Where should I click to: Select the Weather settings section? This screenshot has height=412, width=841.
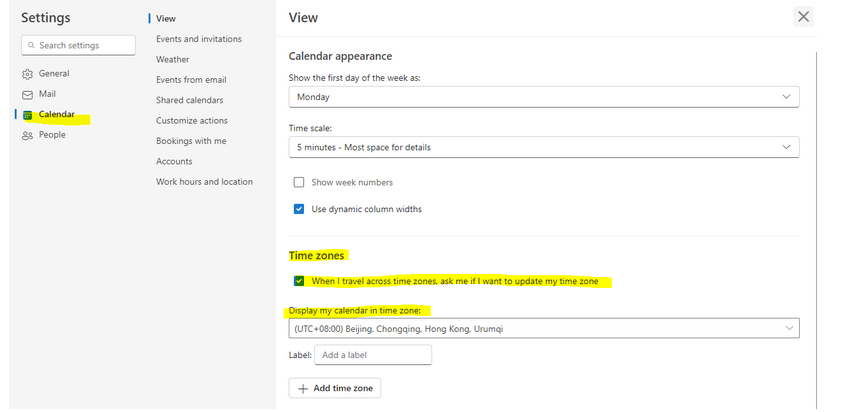point(173,60)
